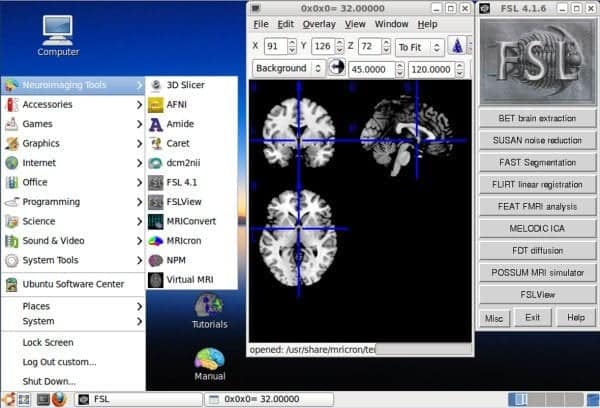600x408 pixels.
Task: Switch to FSL window in taskbar
Action: [x=138, y=400]
